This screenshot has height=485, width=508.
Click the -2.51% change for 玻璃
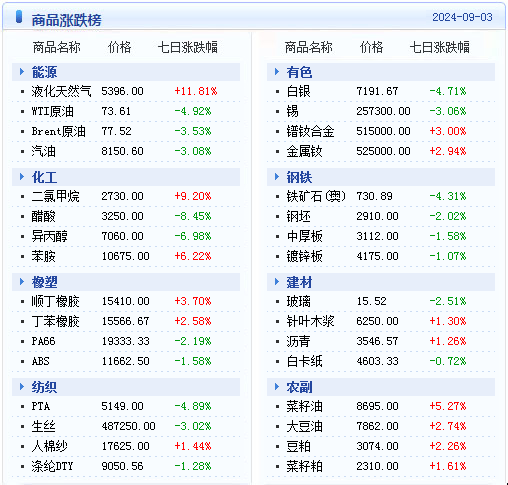pos(448,301)
